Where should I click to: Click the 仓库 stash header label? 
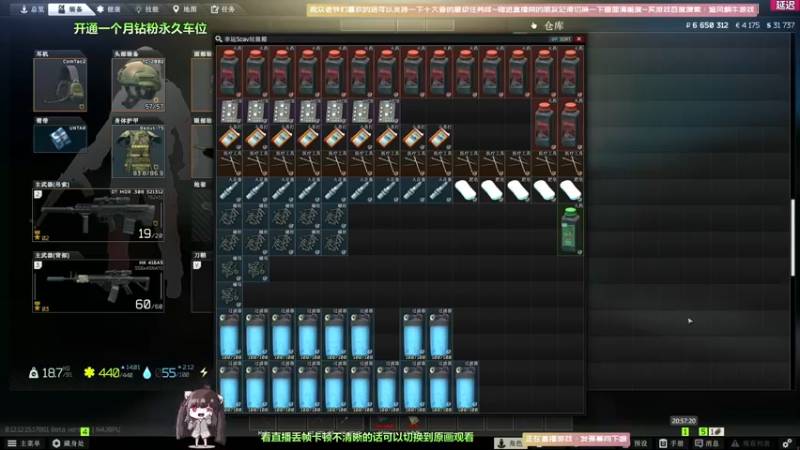(x=554, y=26)
